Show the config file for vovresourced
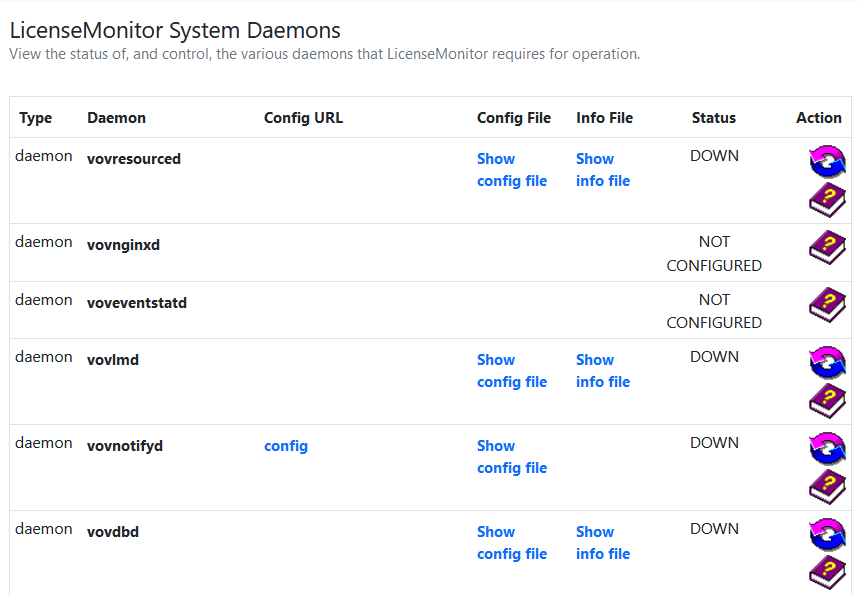Viewport: 859px width, 595px height. point(511,170)
